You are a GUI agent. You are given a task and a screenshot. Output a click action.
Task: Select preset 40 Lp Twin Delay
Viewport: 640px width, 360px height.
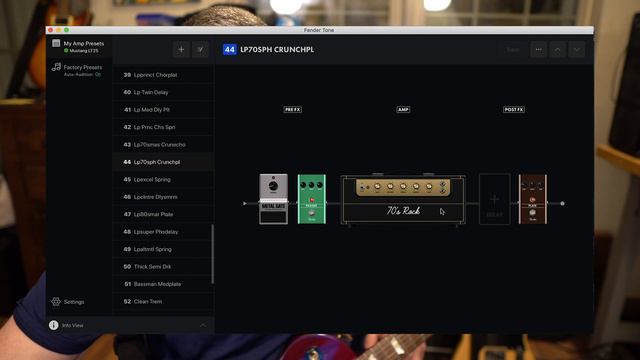pos(163,92)
